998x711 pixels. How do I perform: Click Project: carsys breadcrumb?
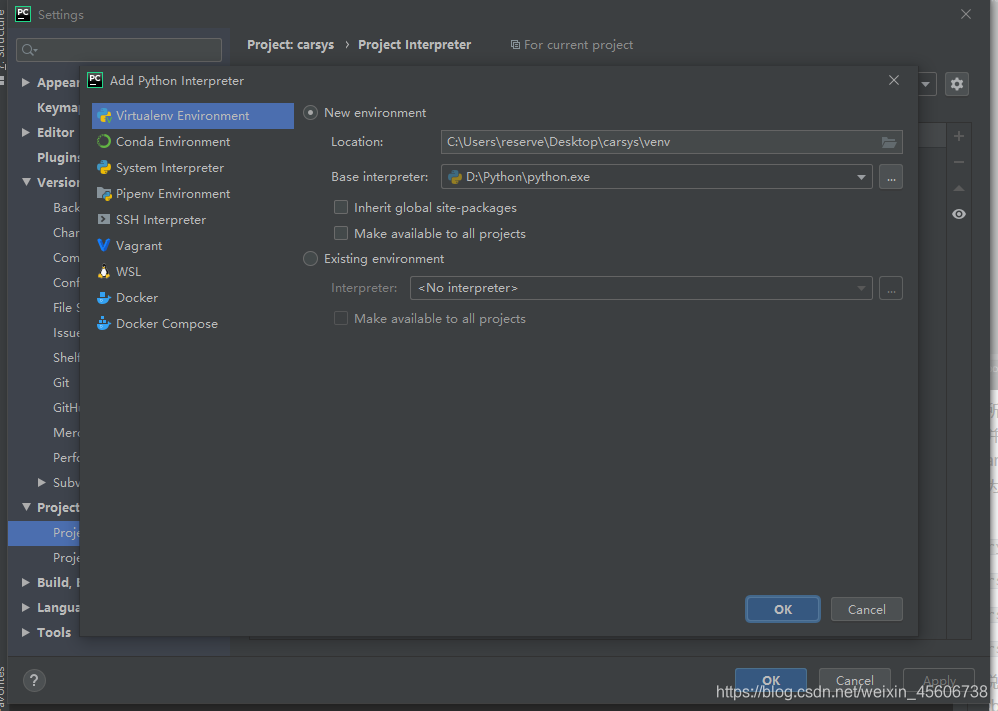coord(290,45)
